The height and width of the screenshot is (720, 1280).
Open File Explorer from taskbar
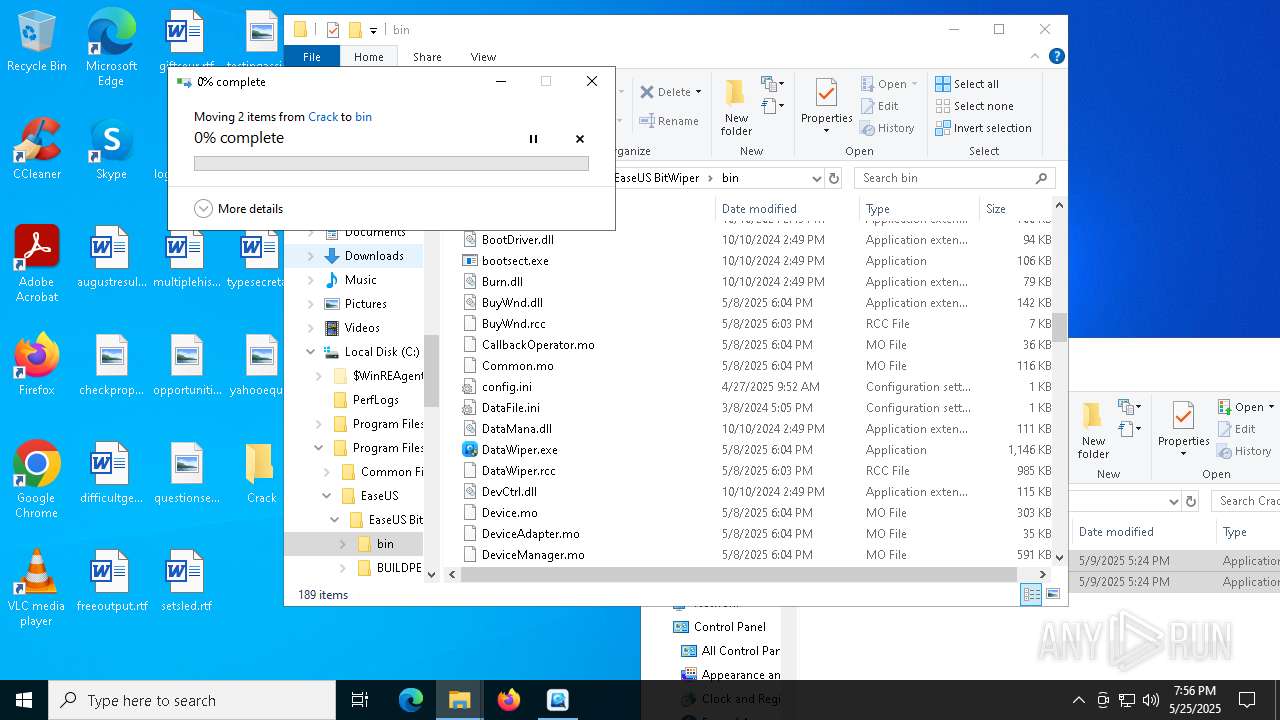click(460, 700)
